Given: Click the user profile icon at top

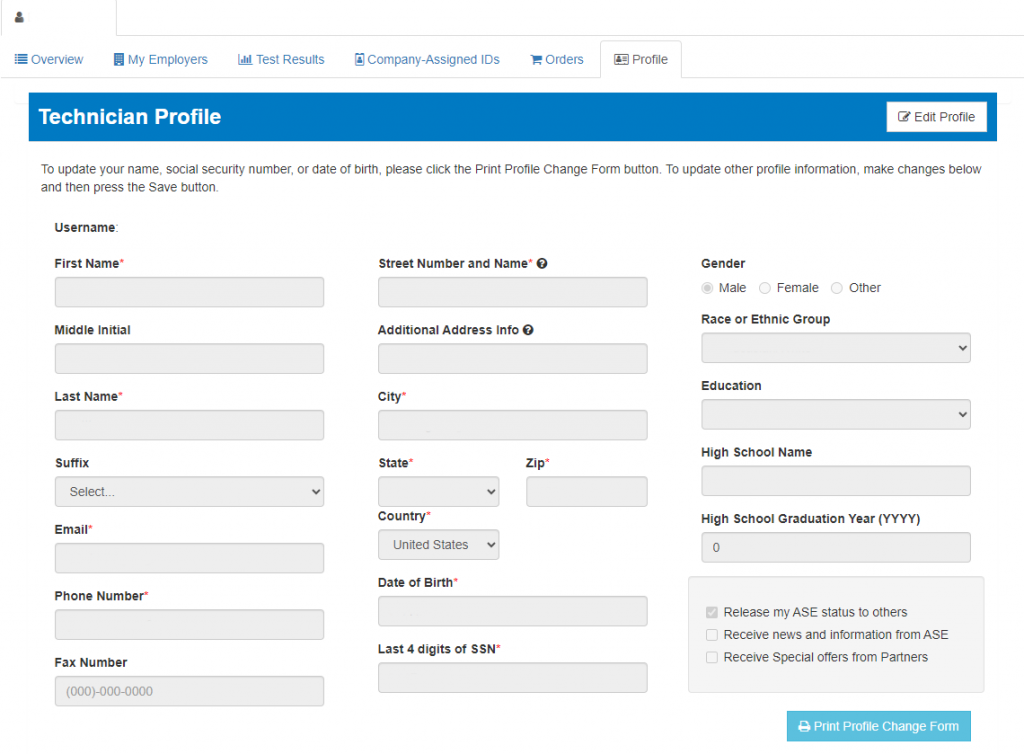Looking at the screenshot, I should pyautogui.click(x=19, y=17).
